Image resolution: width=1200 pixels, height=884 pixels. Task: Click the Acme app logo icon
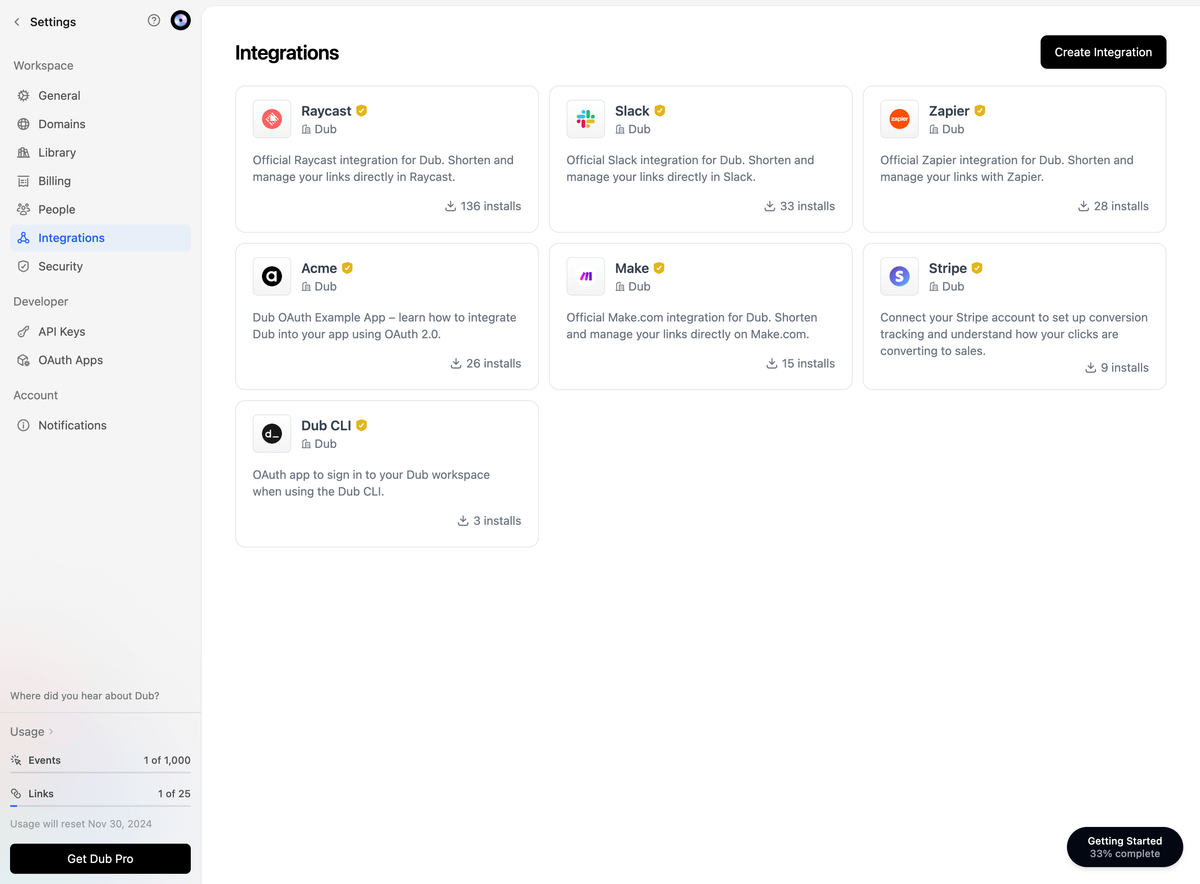[272, 277]
